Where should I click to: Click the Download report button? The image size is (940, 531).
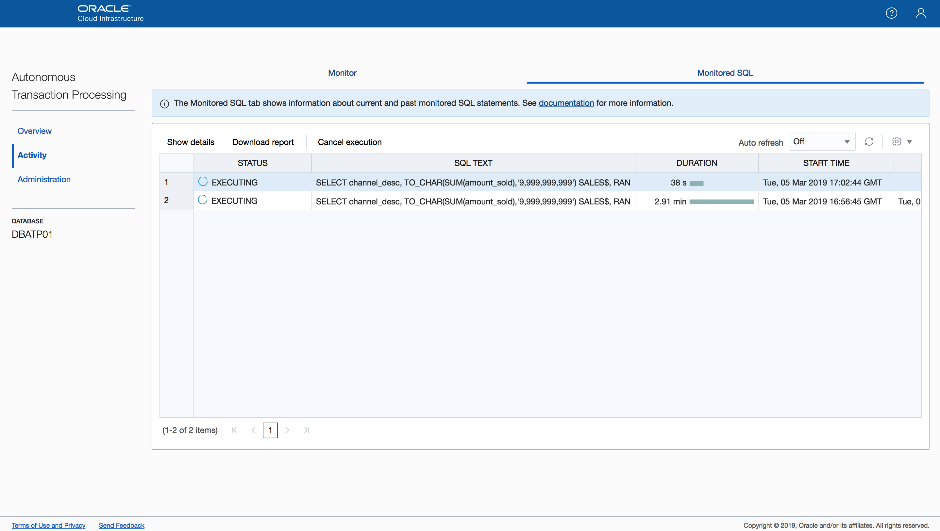coord(263,142)
